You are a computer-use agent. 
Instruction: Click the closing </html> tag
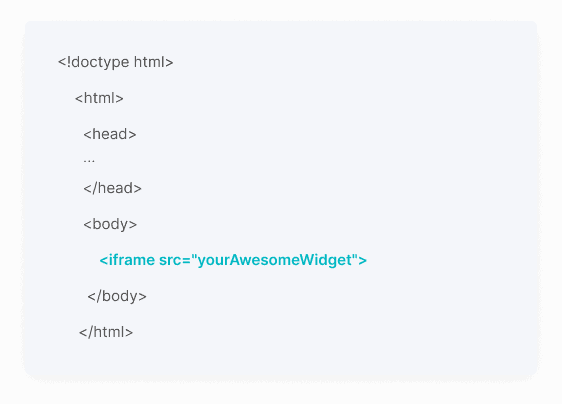(x=106, y=332)
